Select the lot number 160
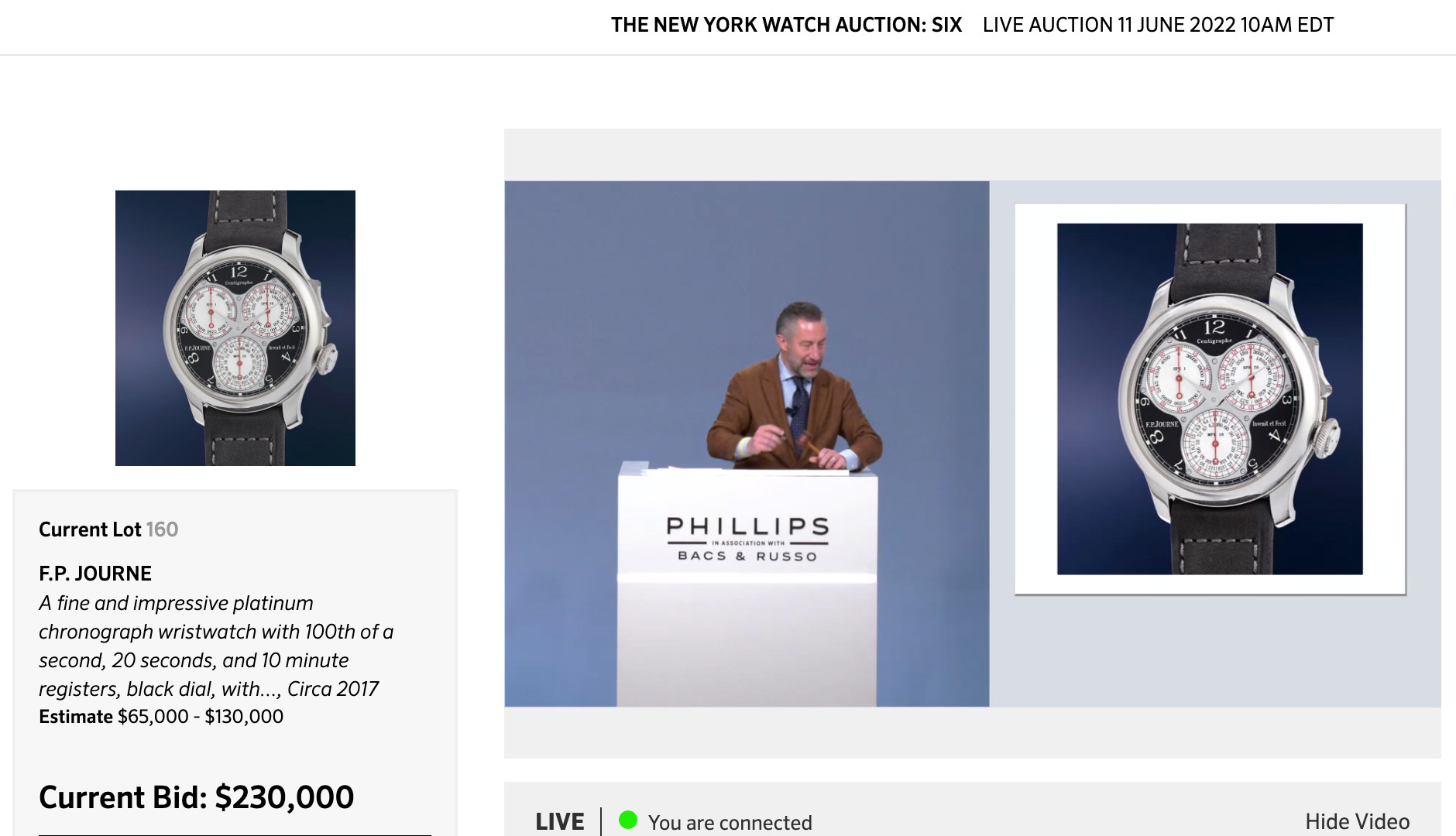The image size is (1456, 836). pyautogui.click(x=162, y=529)
